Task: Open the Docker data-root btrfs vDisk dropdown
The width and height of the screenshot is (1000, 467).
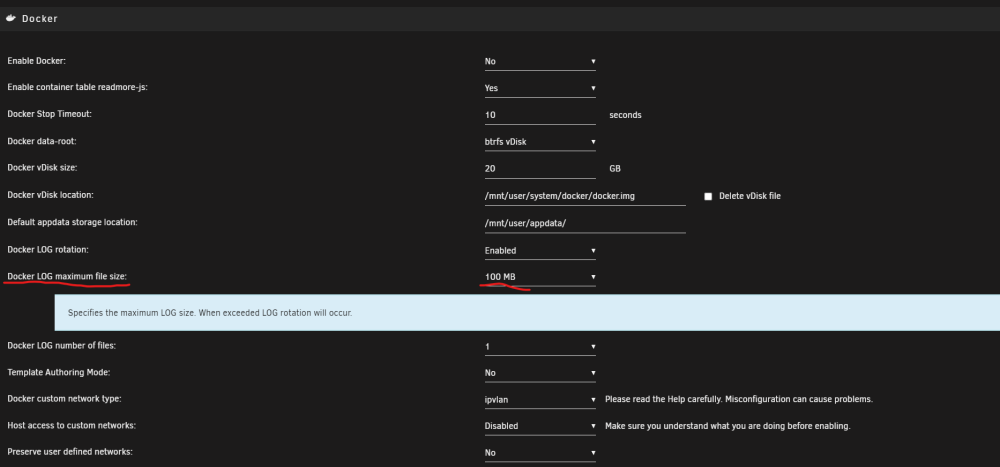Action: 540,142
